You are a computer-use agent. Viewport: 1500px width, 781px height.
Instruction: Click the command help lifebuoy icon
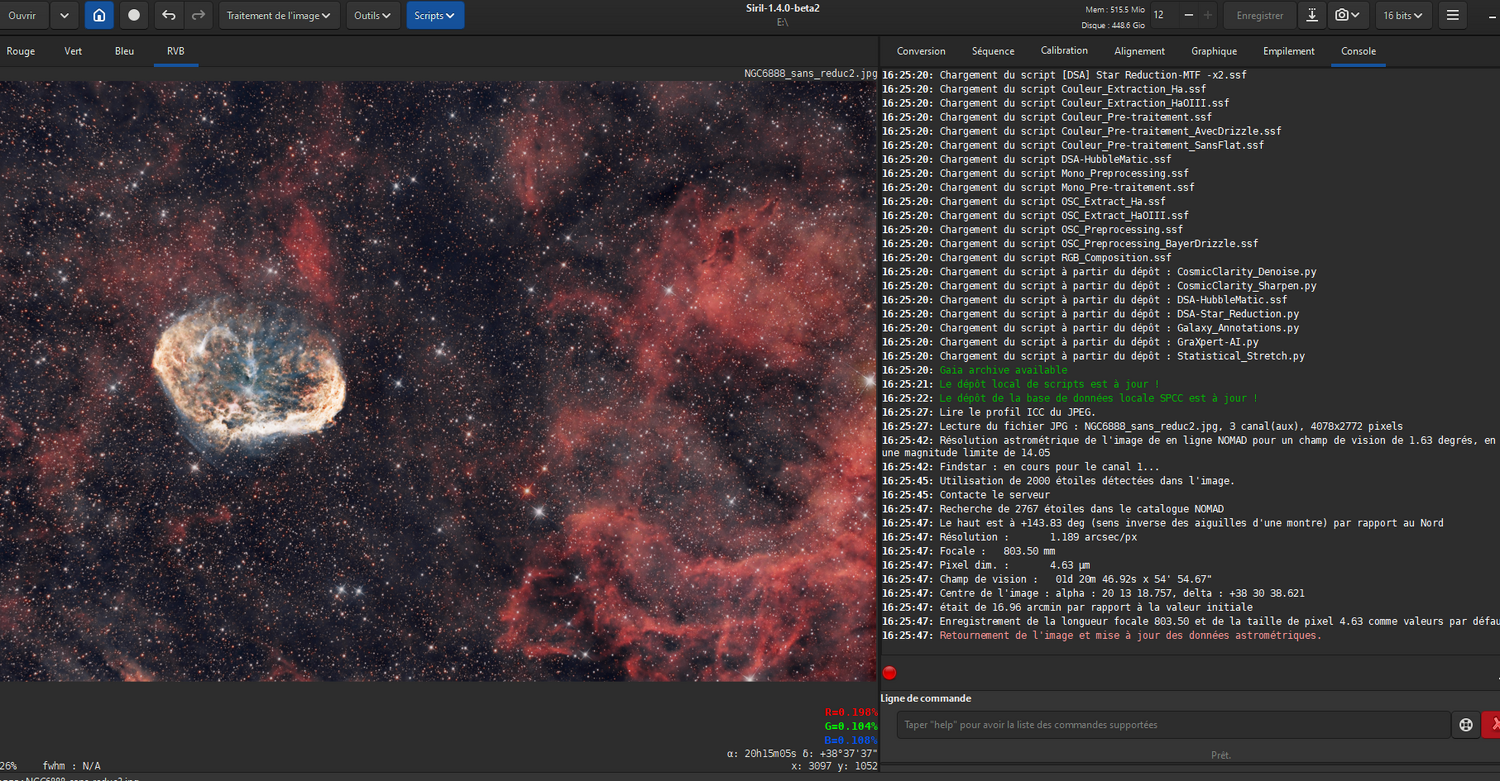click(1466, 725)
